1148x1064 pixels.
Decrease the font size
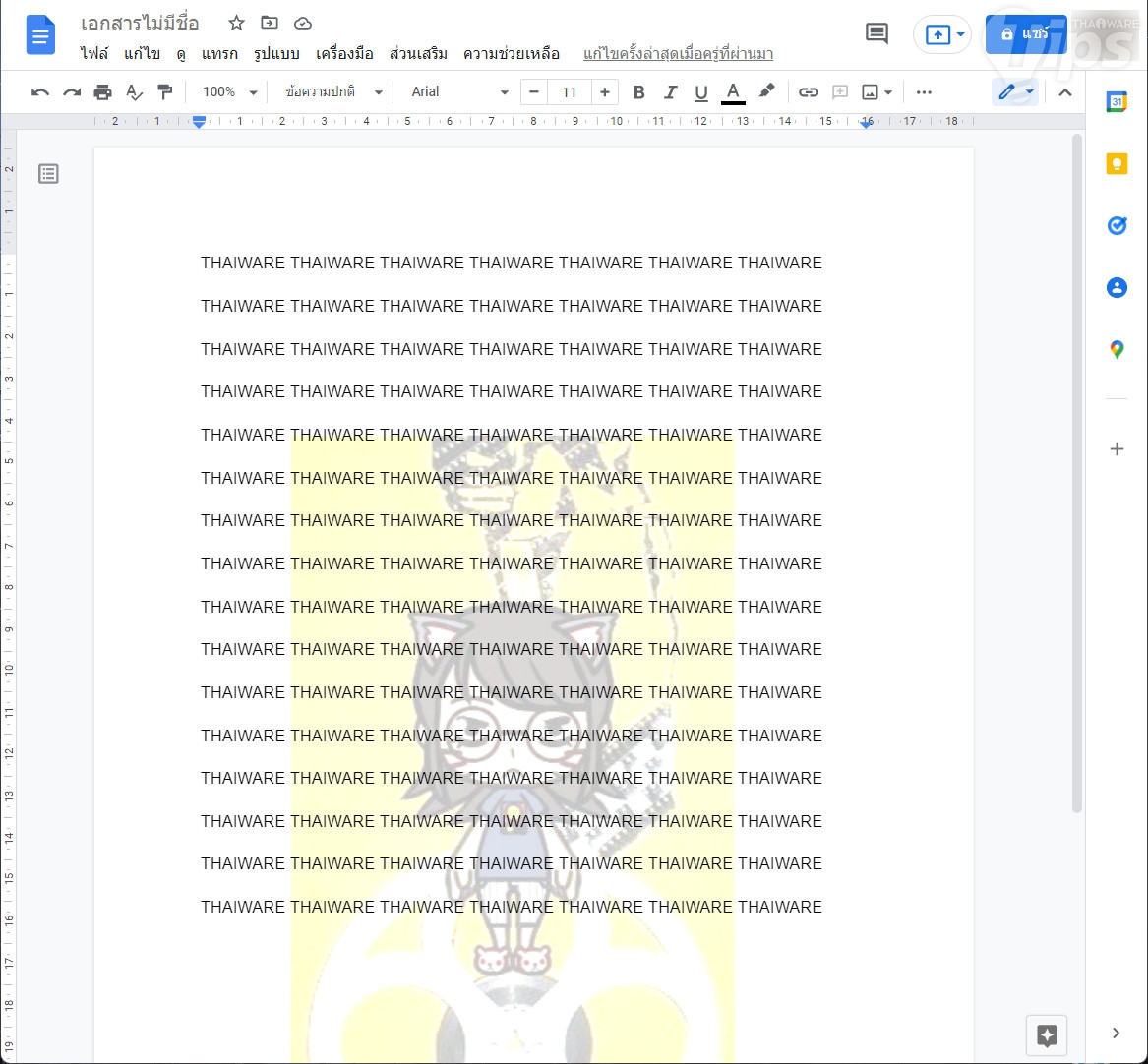(534, 92)
